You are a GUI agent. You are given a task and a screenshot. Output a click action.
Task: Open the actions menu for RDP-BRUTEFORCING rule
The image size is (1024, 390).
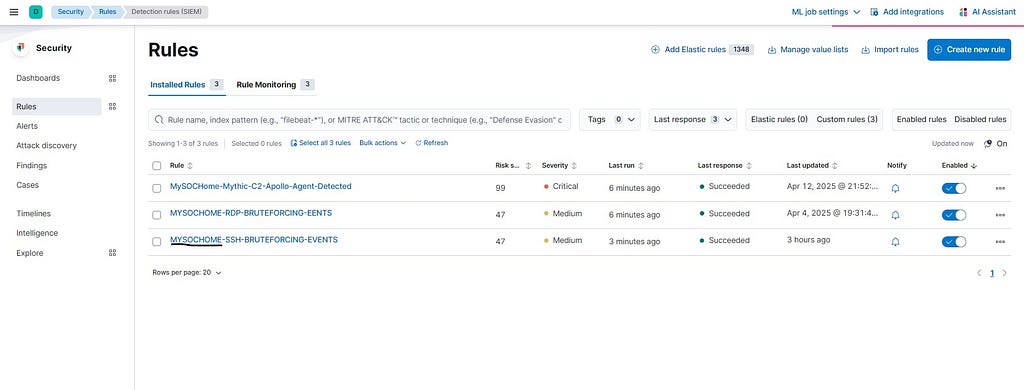(1000, 215)
